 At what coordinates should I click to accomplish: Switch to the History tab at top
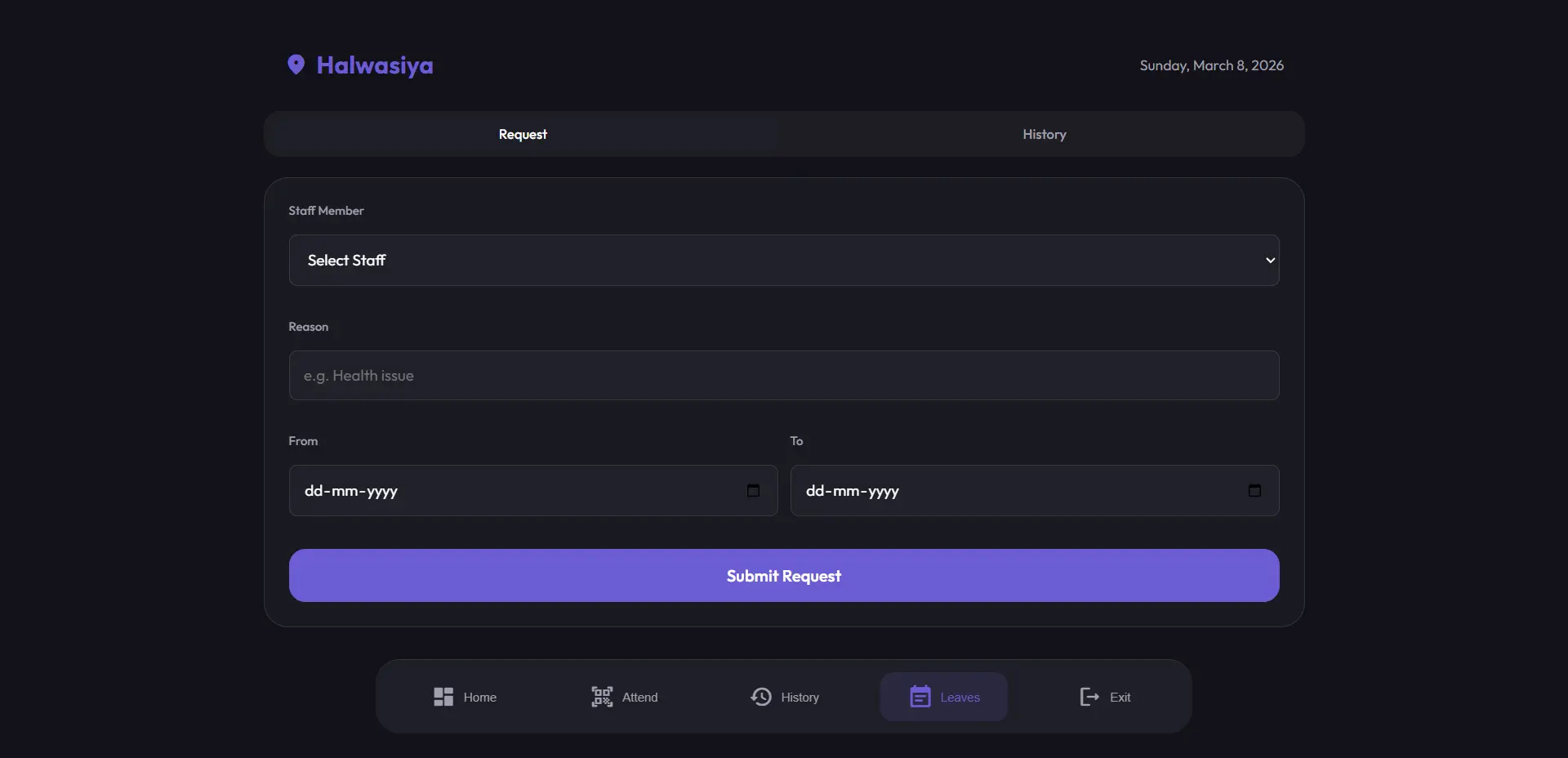1045,134
